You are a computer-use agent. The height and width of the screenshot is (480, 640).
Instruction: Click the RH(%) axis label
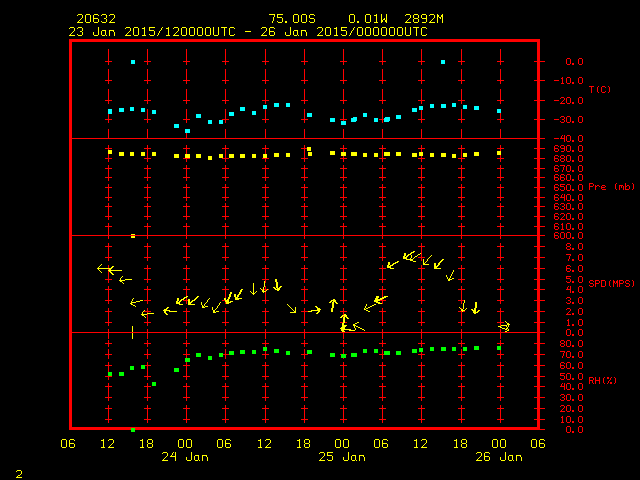[x=602, y=380]
